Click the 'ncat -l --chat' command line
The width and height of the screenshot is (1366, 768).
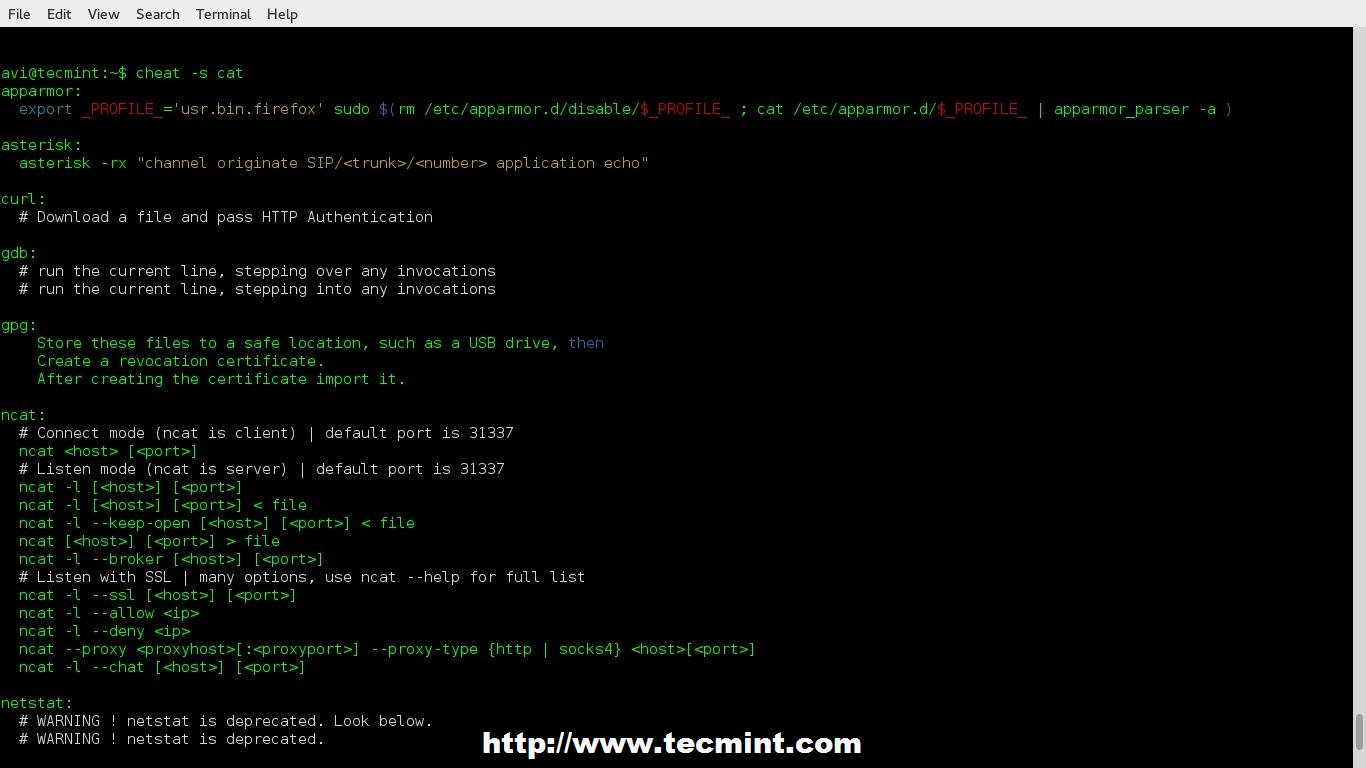click(162, 667)
